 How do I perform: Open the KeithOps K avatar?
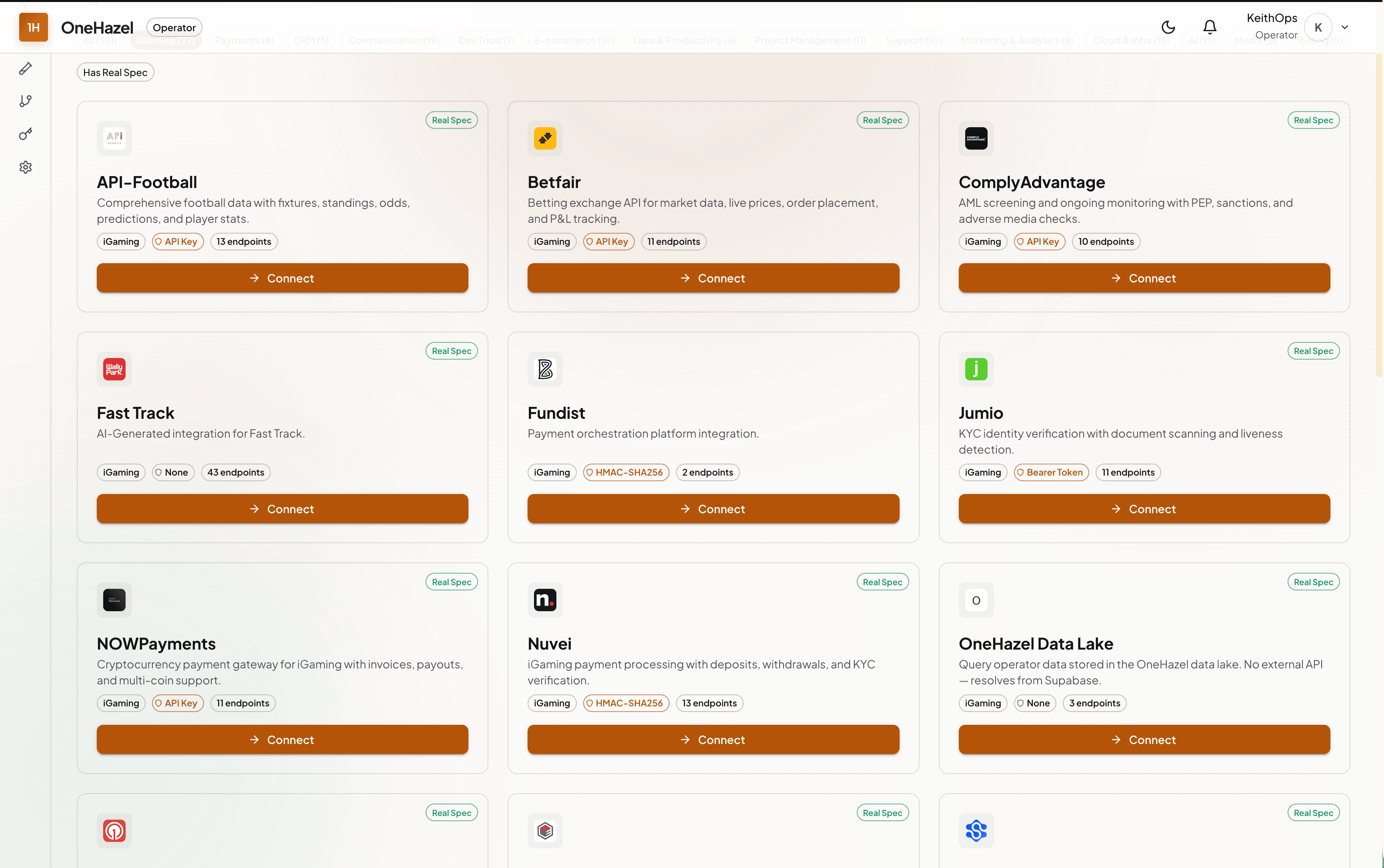pyautogui.click(x=1318, y=27)
